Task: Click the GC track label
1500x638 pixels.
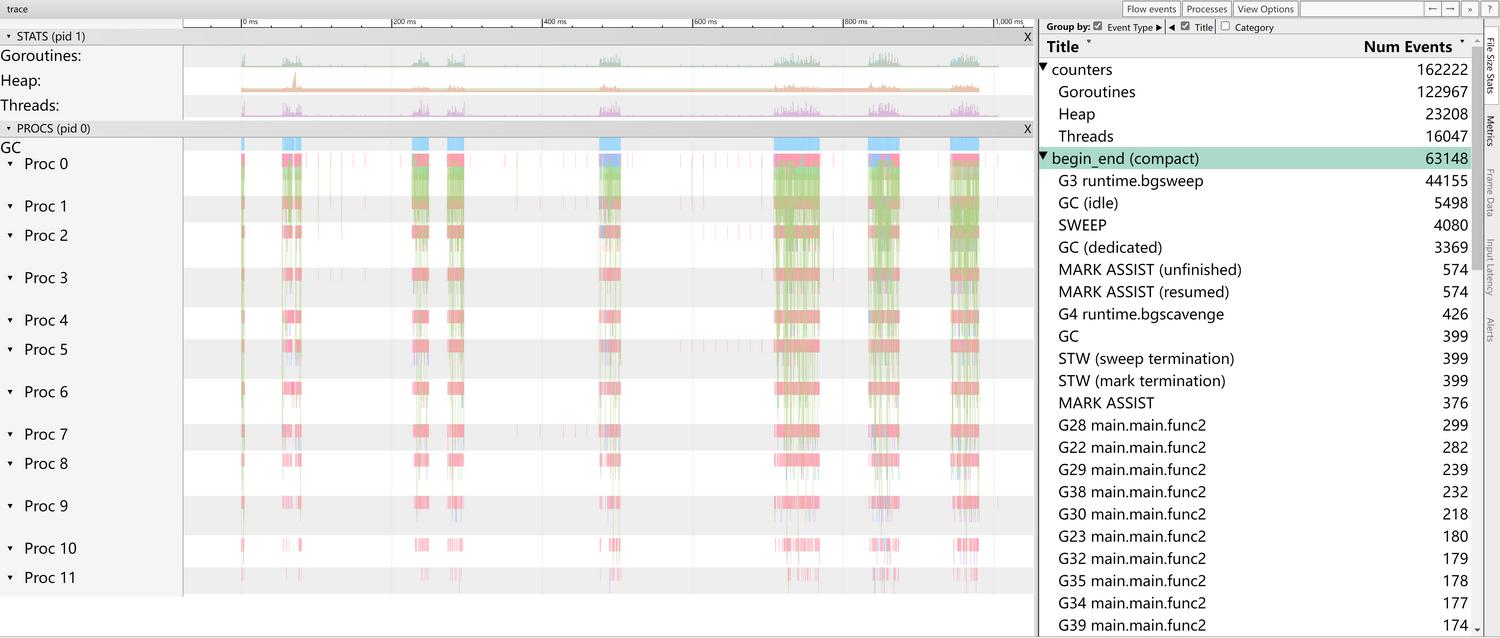Action: 11,146
